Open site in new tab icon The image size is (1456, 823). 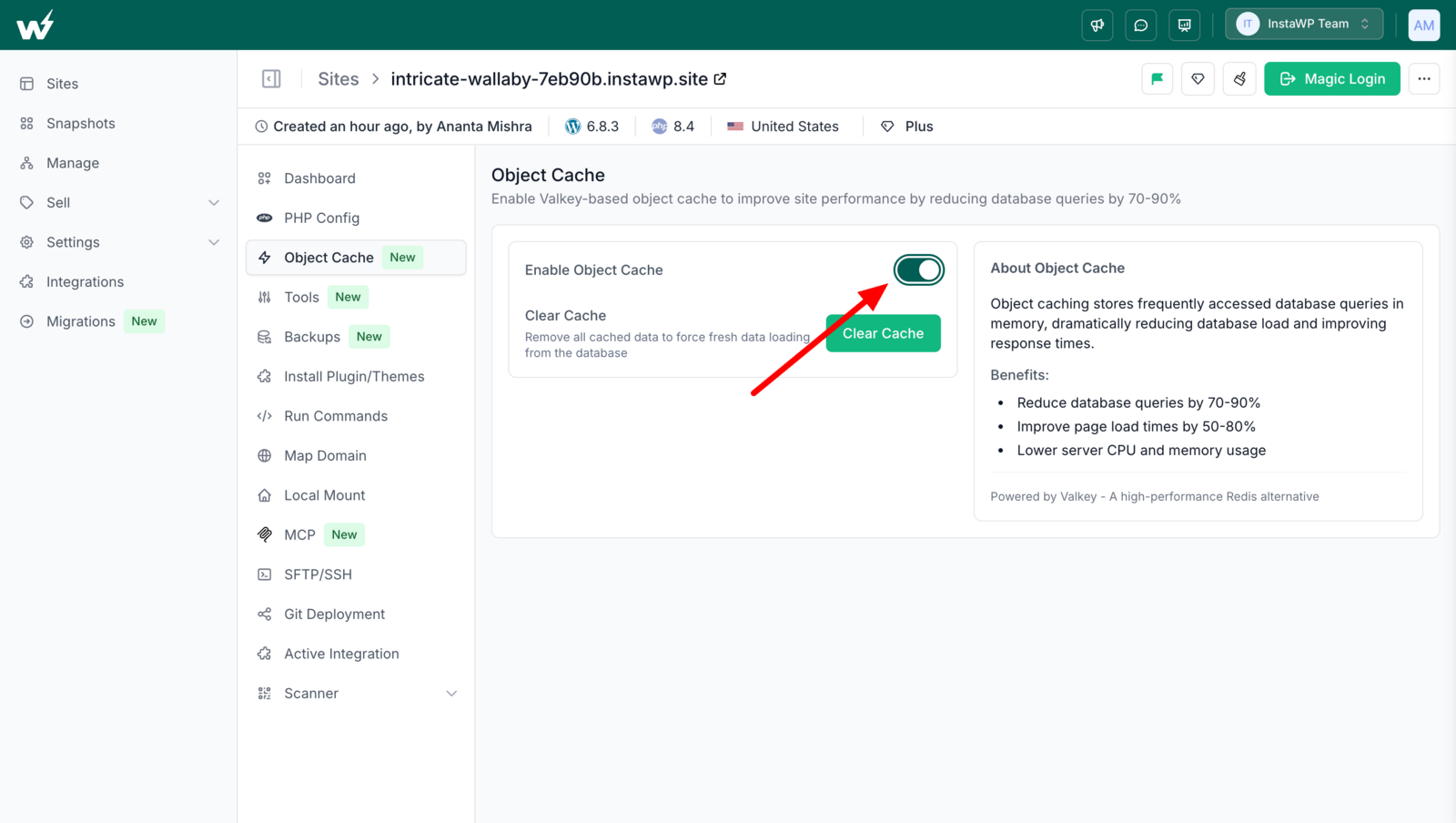(720, 79)
